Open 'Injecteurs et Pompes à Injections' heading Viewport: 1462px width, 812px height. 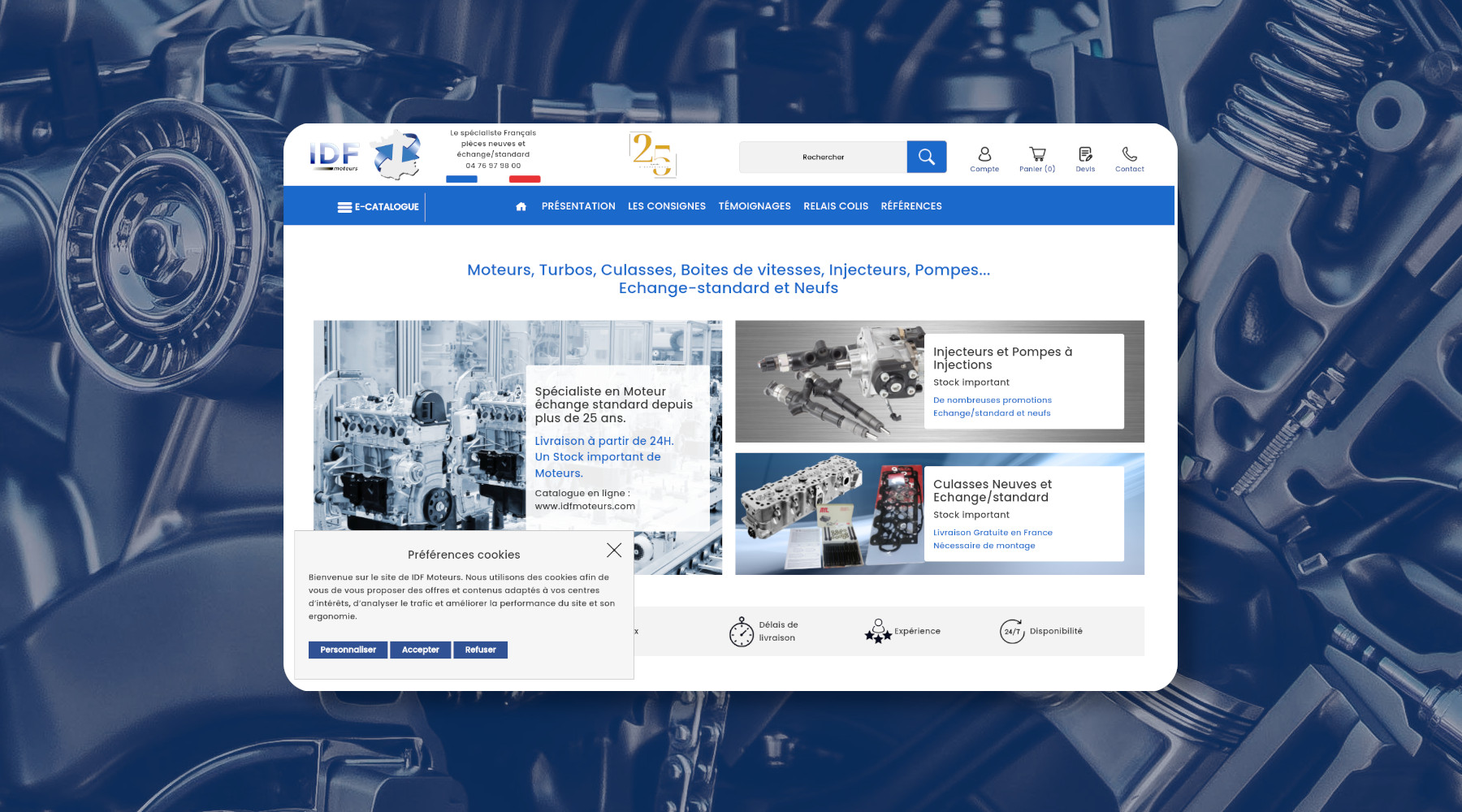click(1002, 358)
